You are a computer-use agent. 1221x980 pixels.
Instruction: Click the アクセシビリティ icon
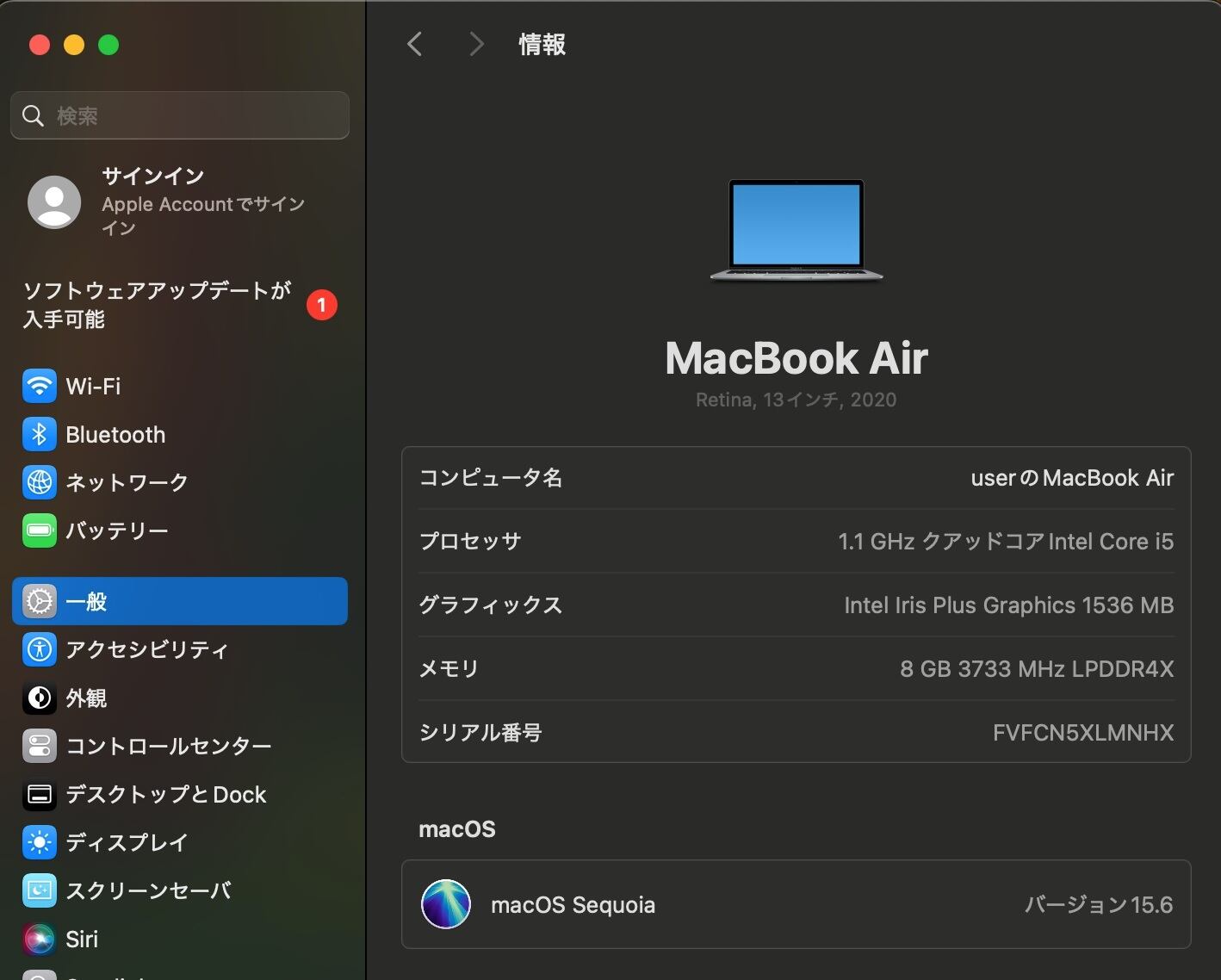39,649
